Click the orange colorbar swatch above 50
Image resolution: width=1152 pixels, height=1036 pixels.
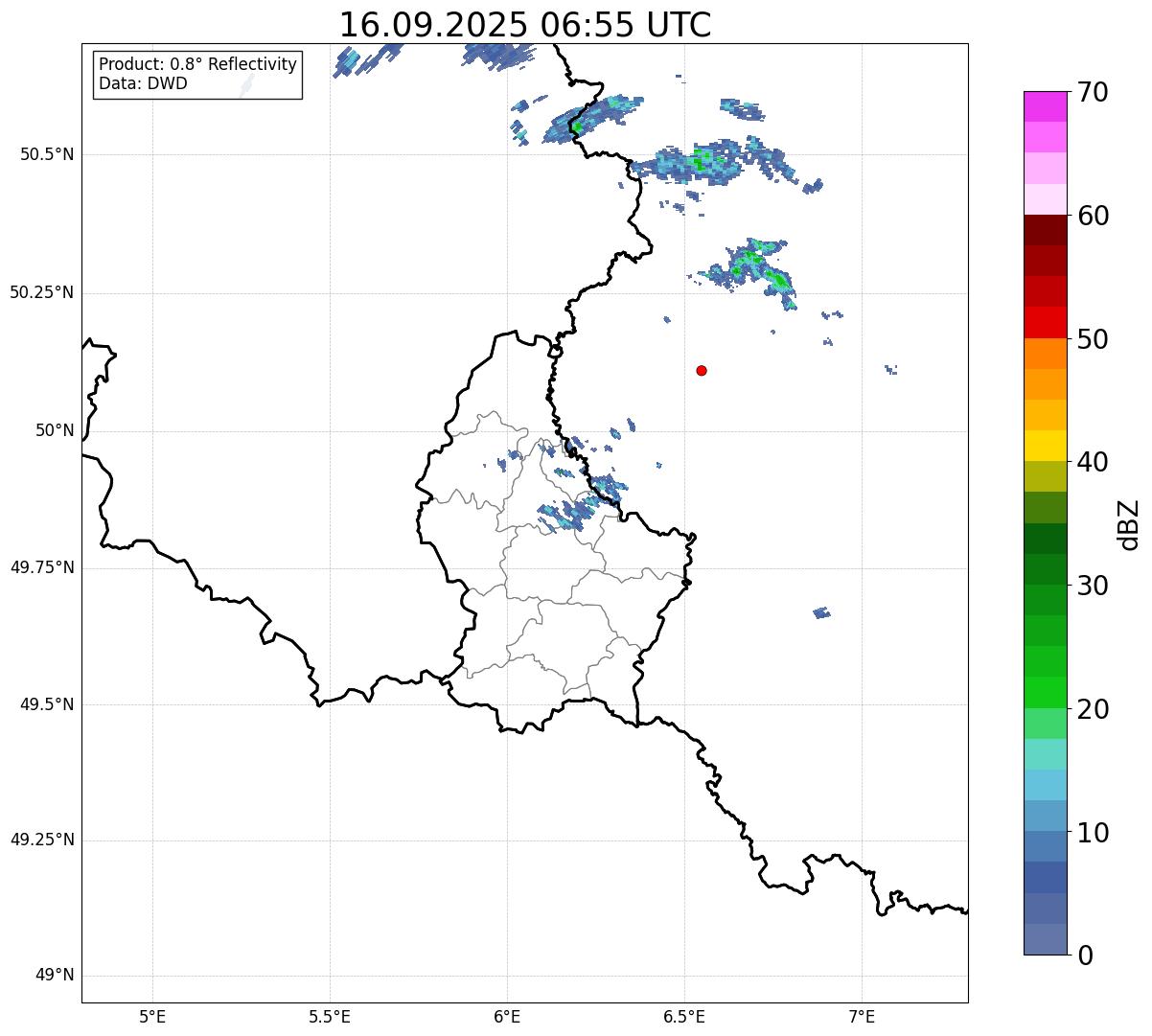[x=1044, y=354]
